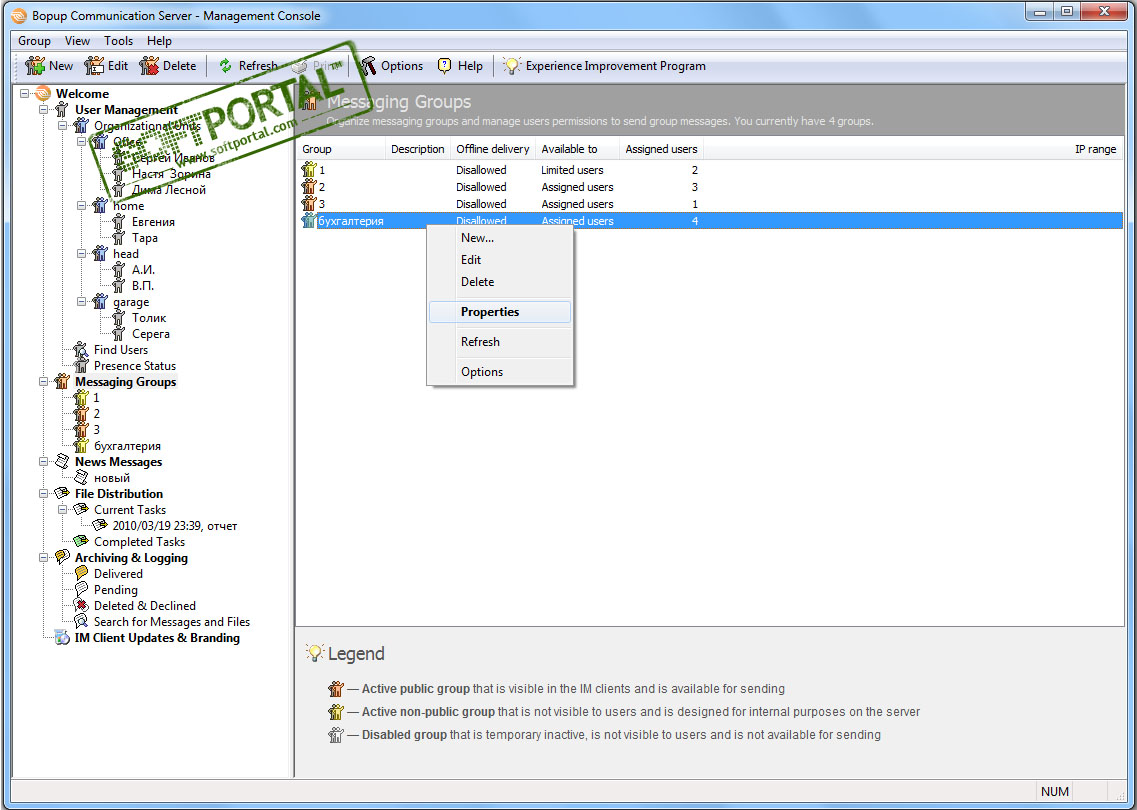The image size is (1137, 810).
Task: Click the Find Users icon in tree
Action: pos(81,350)
